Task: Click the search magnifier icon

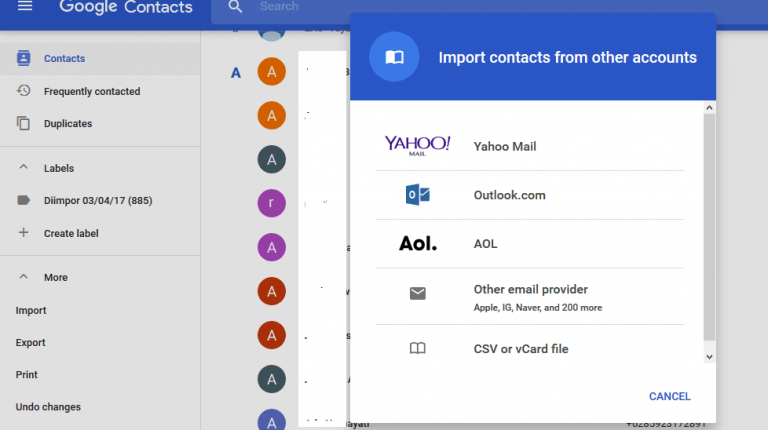Action: (236, 6)
